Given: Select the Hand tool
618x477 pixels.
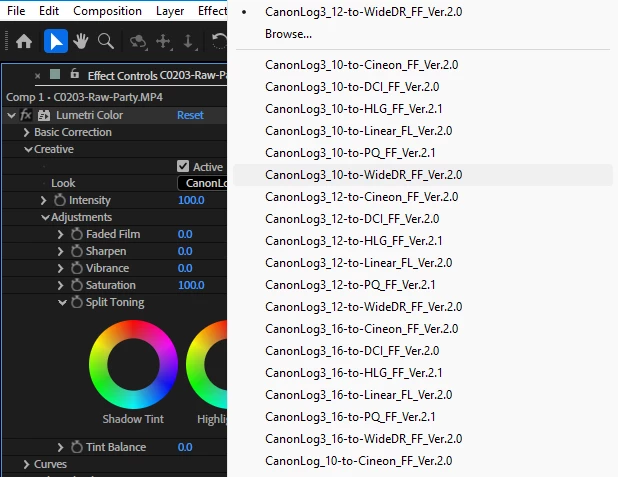Looking at the screenshot, I should click(x=81, y=41).
